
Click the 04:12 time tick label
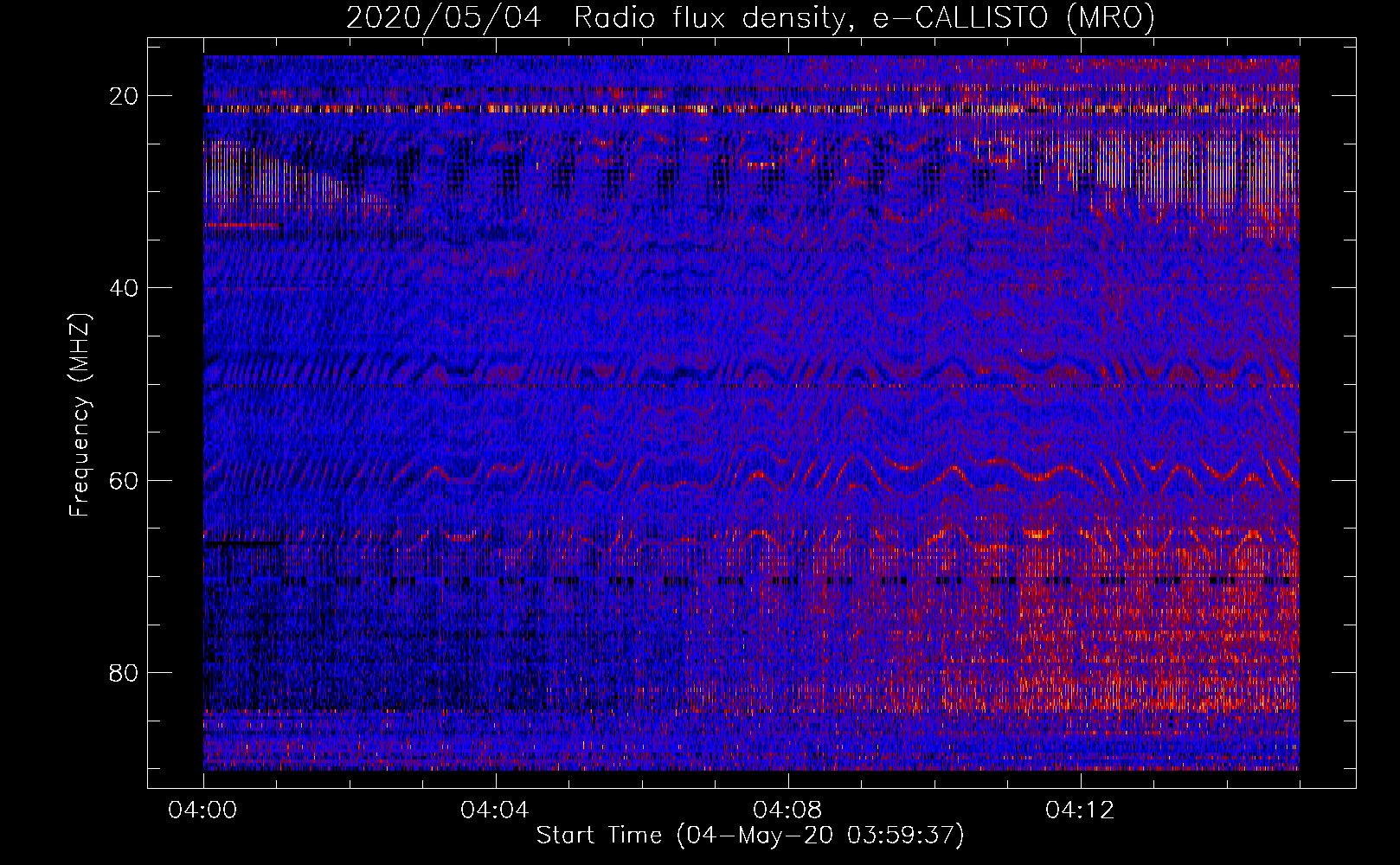coord(1080,811)
